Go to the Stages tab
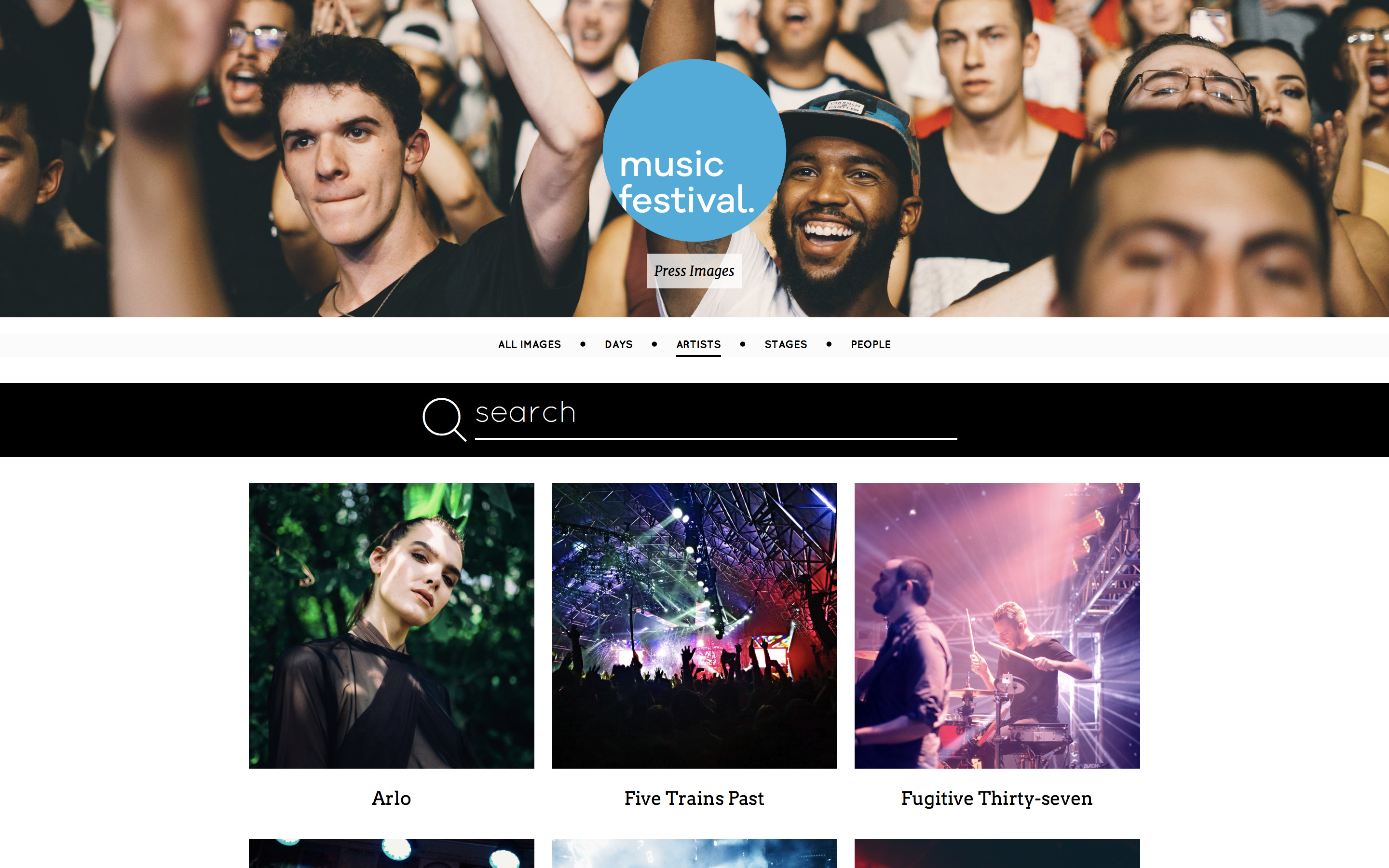 [x=785, y=344]
